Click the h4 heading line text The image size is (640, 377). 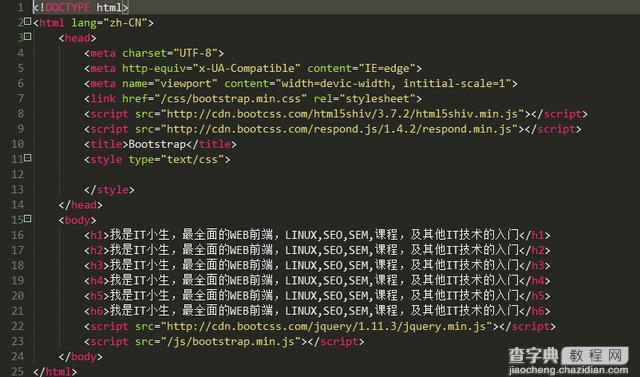click(x=314, y=281)
